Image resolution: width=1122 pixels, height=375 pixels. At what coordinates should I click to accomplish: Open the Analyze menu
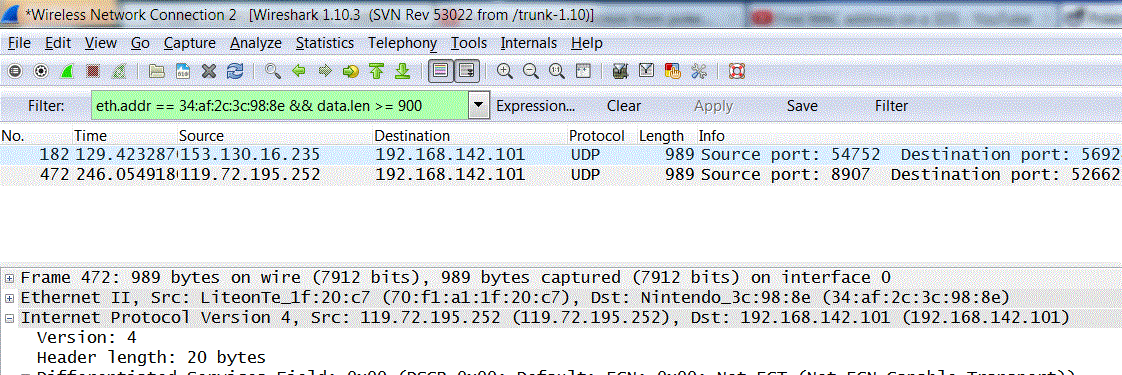pos(255,43)
